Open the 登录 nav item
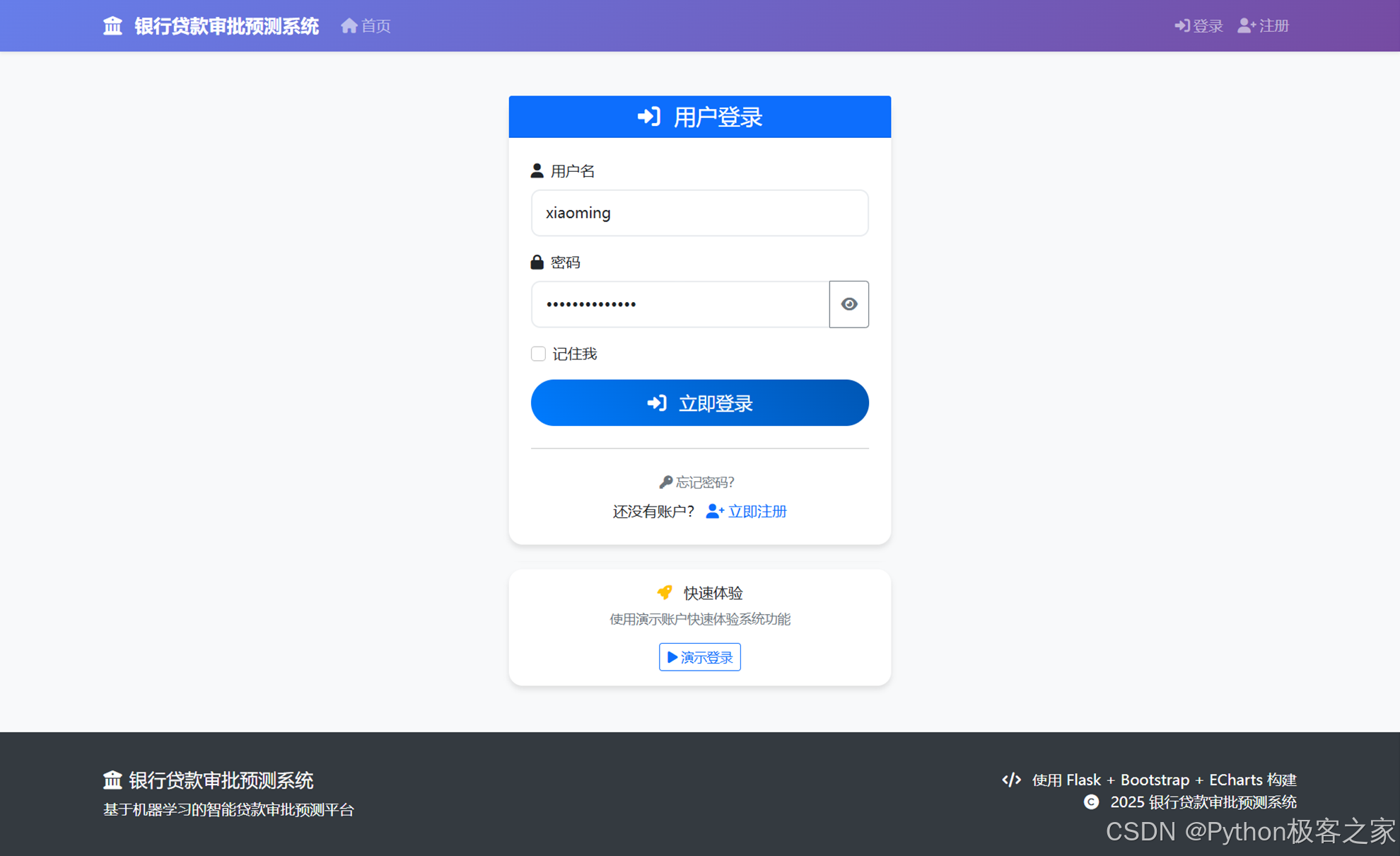 pos(1208,26)
